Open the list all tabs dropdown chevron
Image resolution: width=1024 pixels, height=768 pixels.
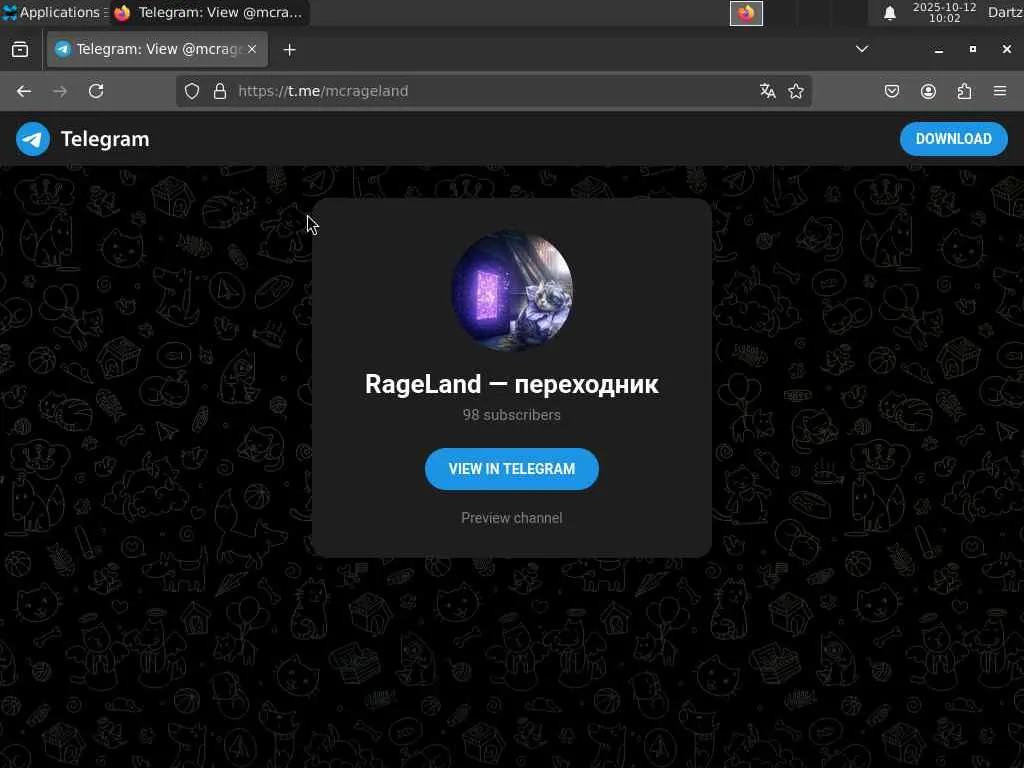tap(861, 49)
